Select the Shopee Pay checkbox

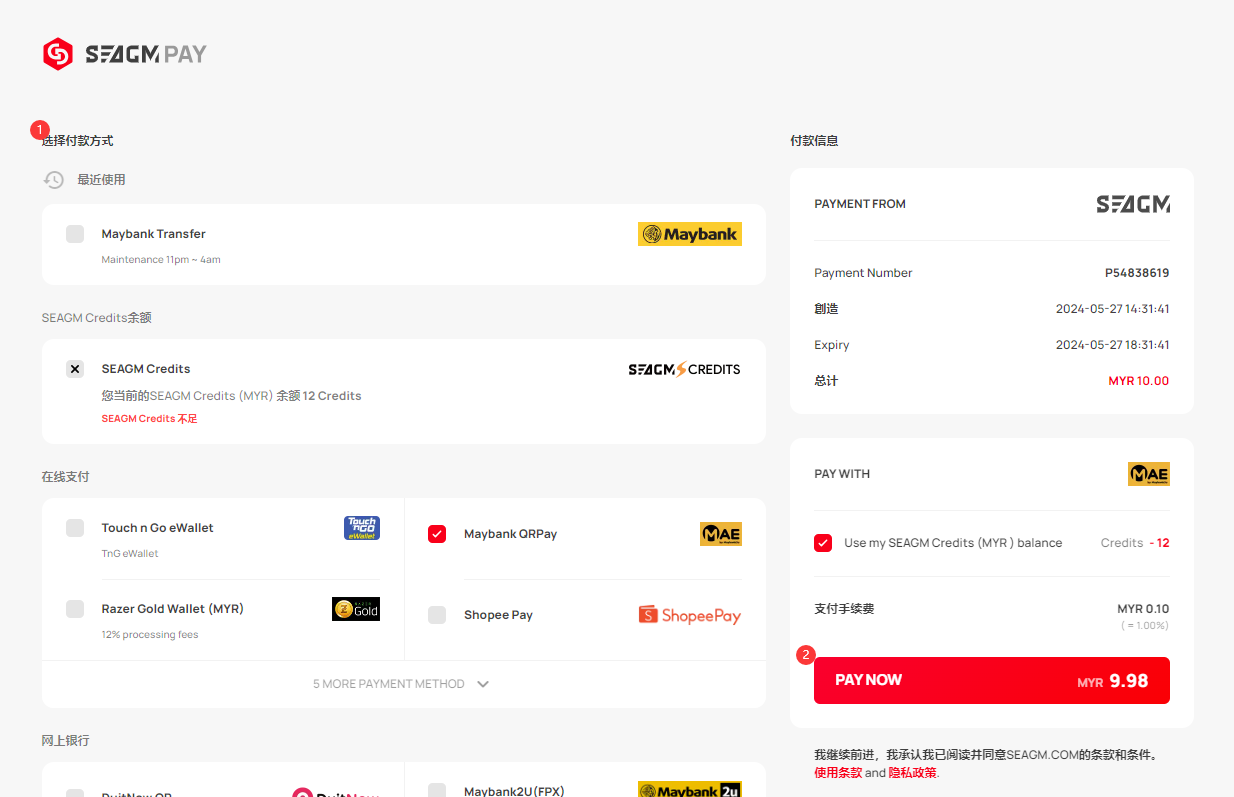[437, 615]
